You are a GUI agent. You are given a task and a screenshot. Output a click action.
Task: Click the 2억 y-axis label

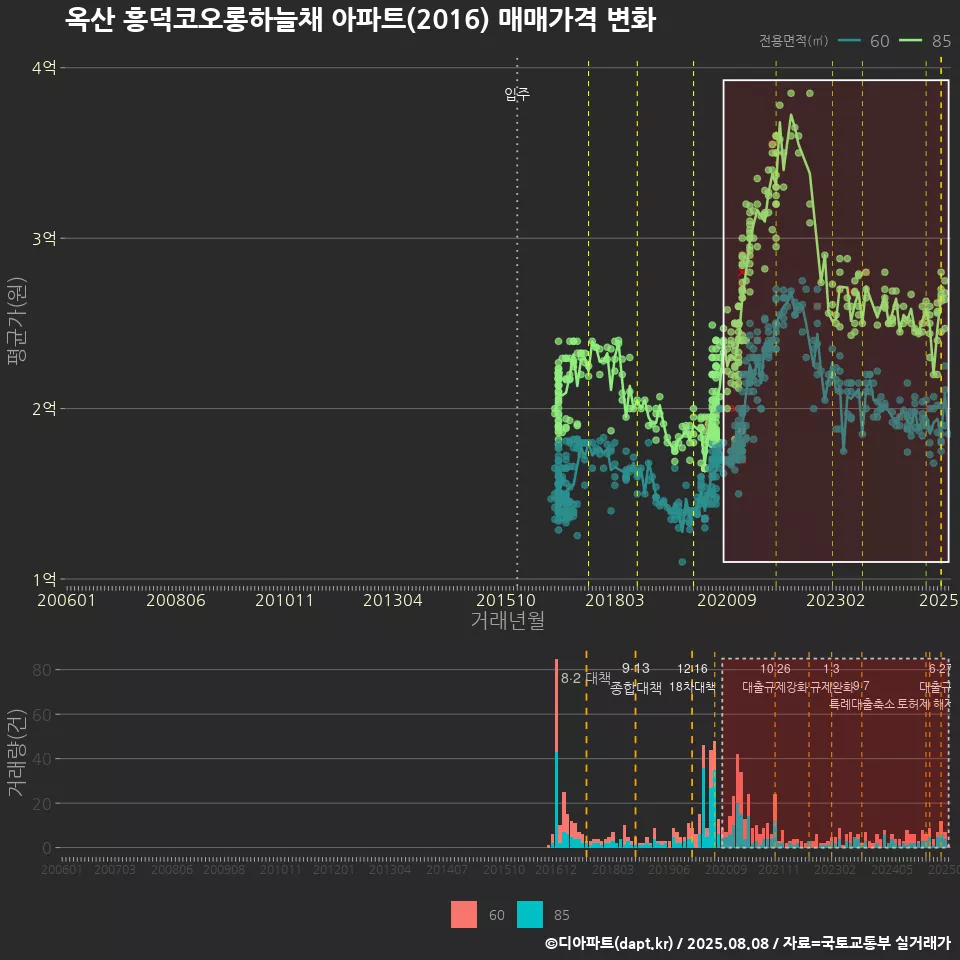[44, 408]
